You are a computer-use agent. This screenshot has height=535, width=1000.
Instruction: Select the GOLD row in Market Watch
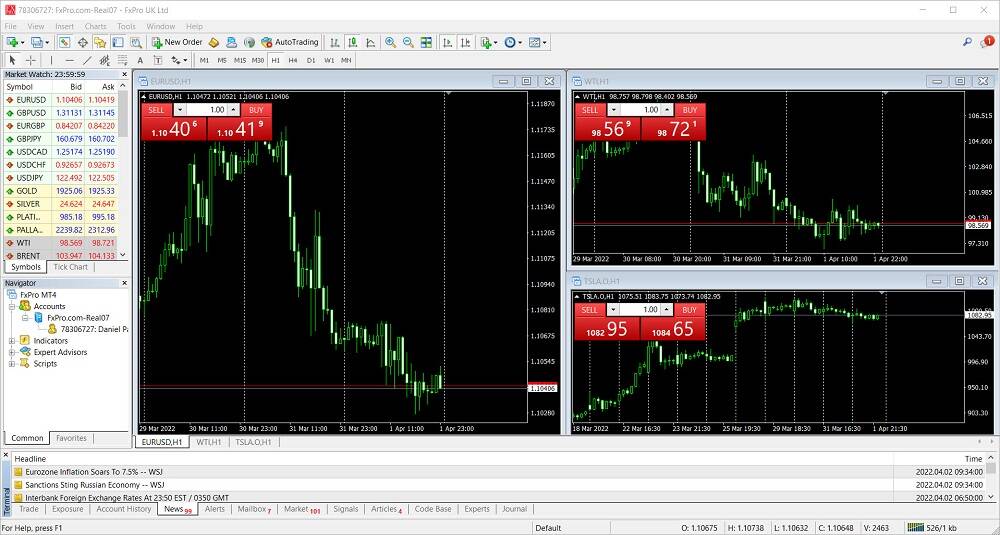coord(27,190)
